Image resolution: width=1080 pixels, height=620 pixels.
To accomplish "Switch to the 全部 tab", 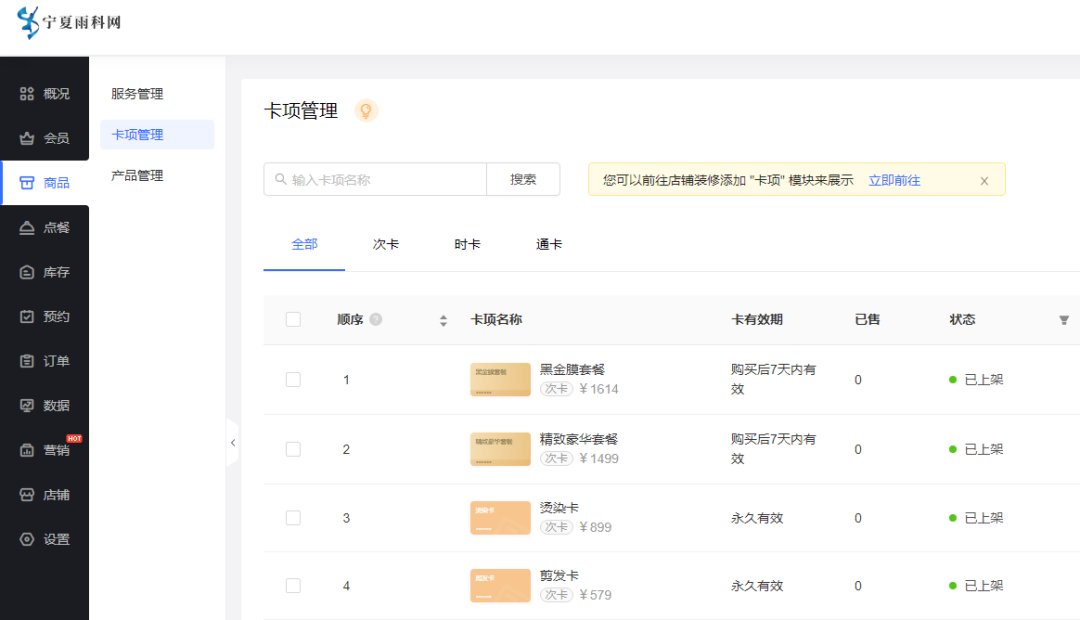I will coord(304,245).
